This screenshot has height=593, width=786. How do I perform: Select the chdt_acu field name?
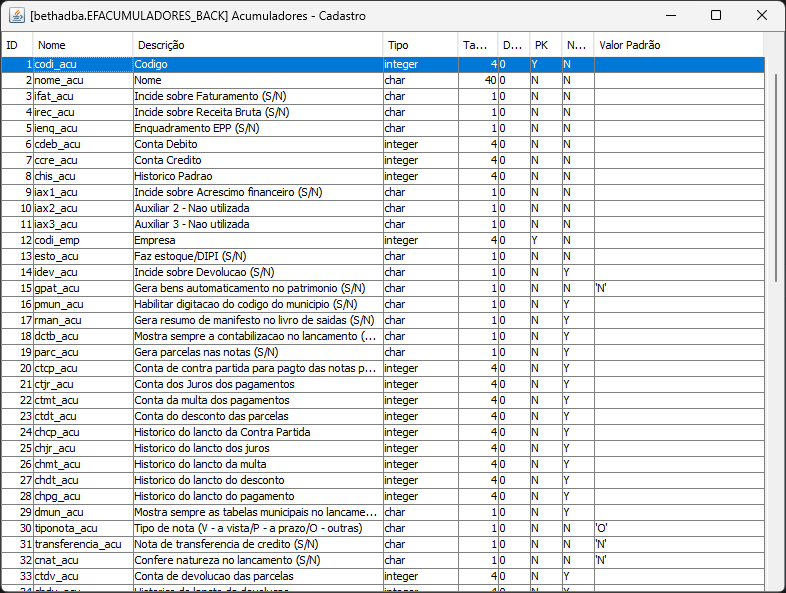[x=83, y=481]
